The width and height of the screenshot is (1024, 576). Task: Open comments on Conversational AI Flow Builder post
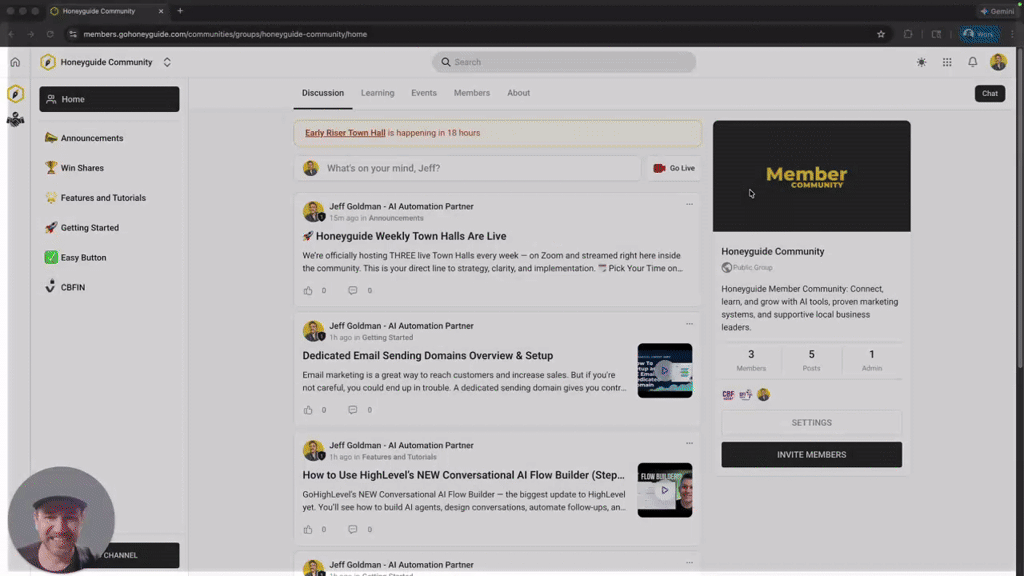[353, 530]
